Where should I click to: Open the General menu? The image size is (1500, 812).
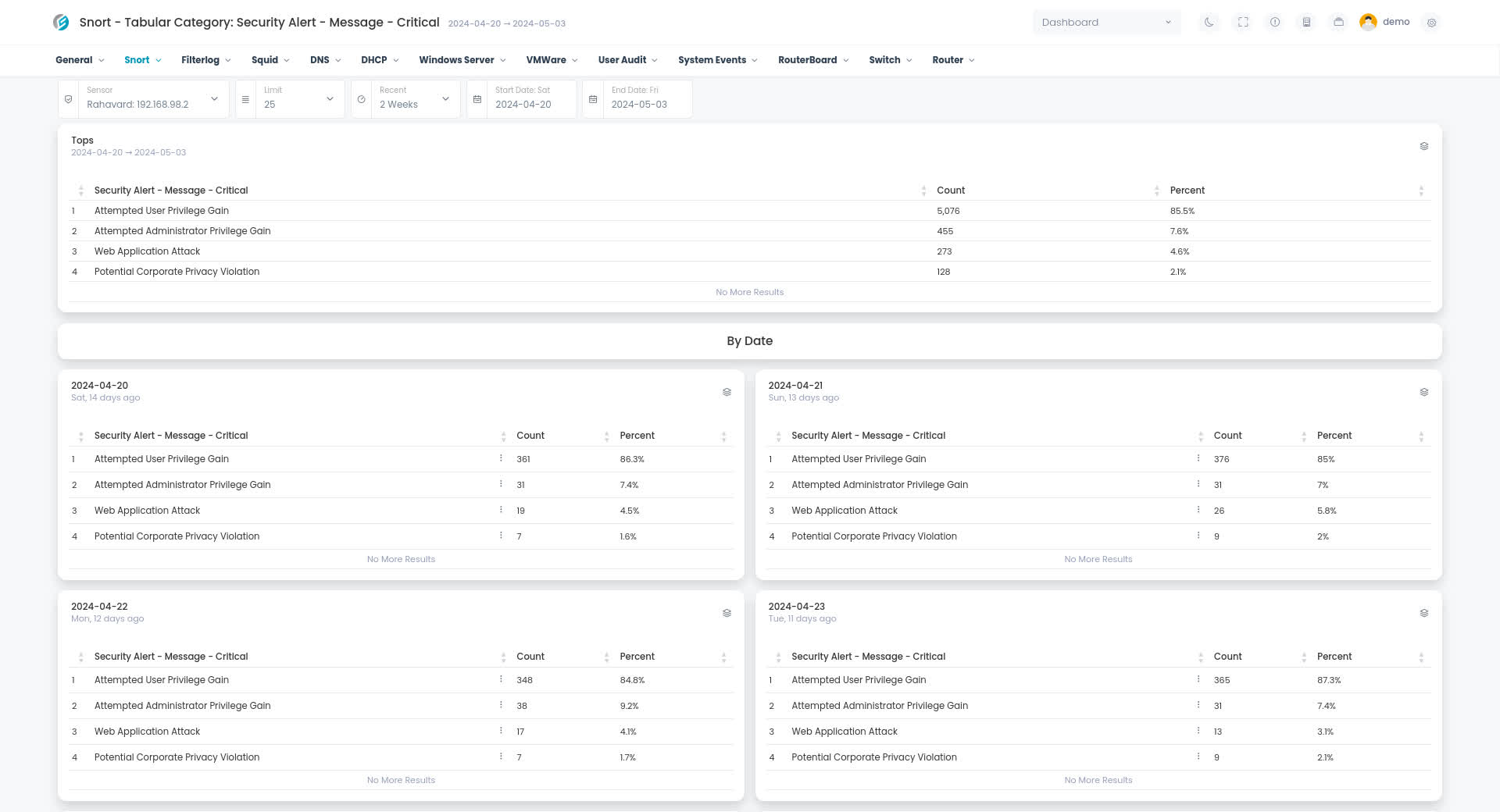coord(80,60)
